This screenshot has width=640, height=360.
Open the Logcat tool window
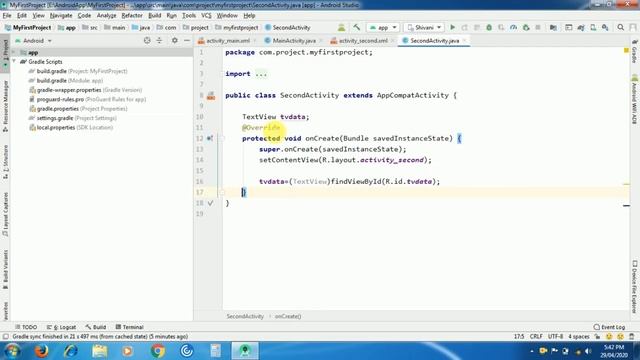(62, 327)
